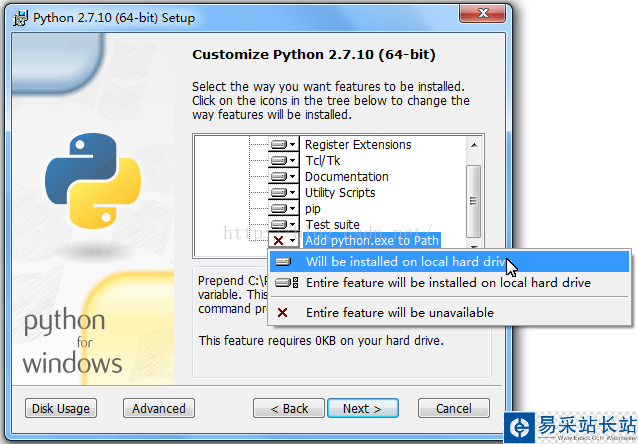
Task: Select the Utility Scripts feature label
Action: coord(340,192)
